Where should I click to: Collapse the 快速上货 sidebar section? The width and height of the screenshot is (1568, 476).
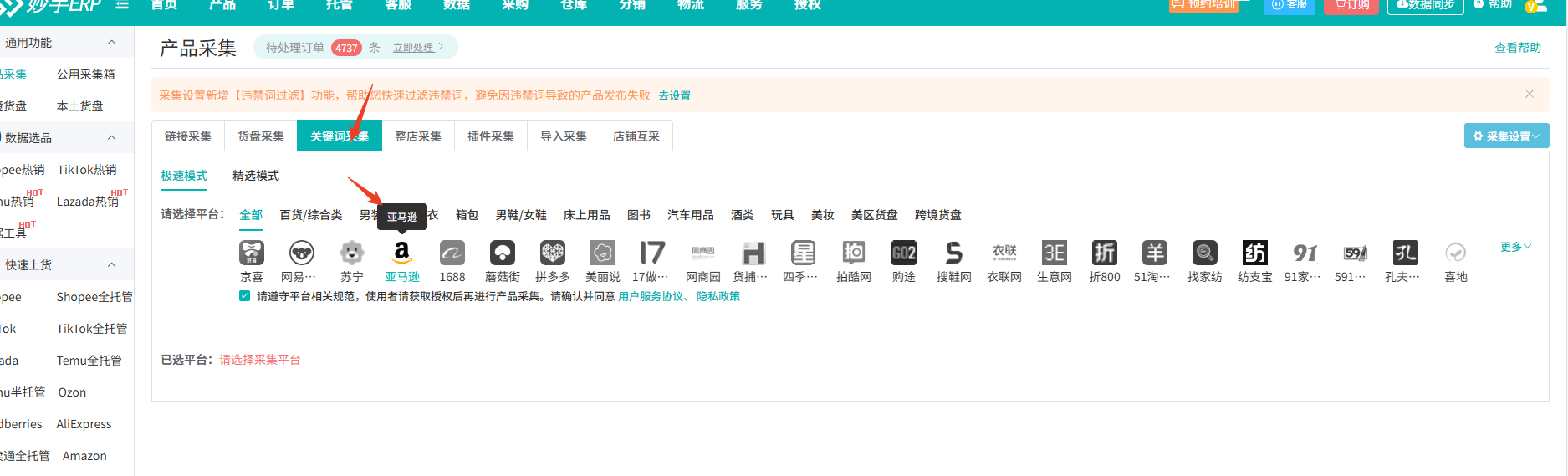(x=111, y=265)
